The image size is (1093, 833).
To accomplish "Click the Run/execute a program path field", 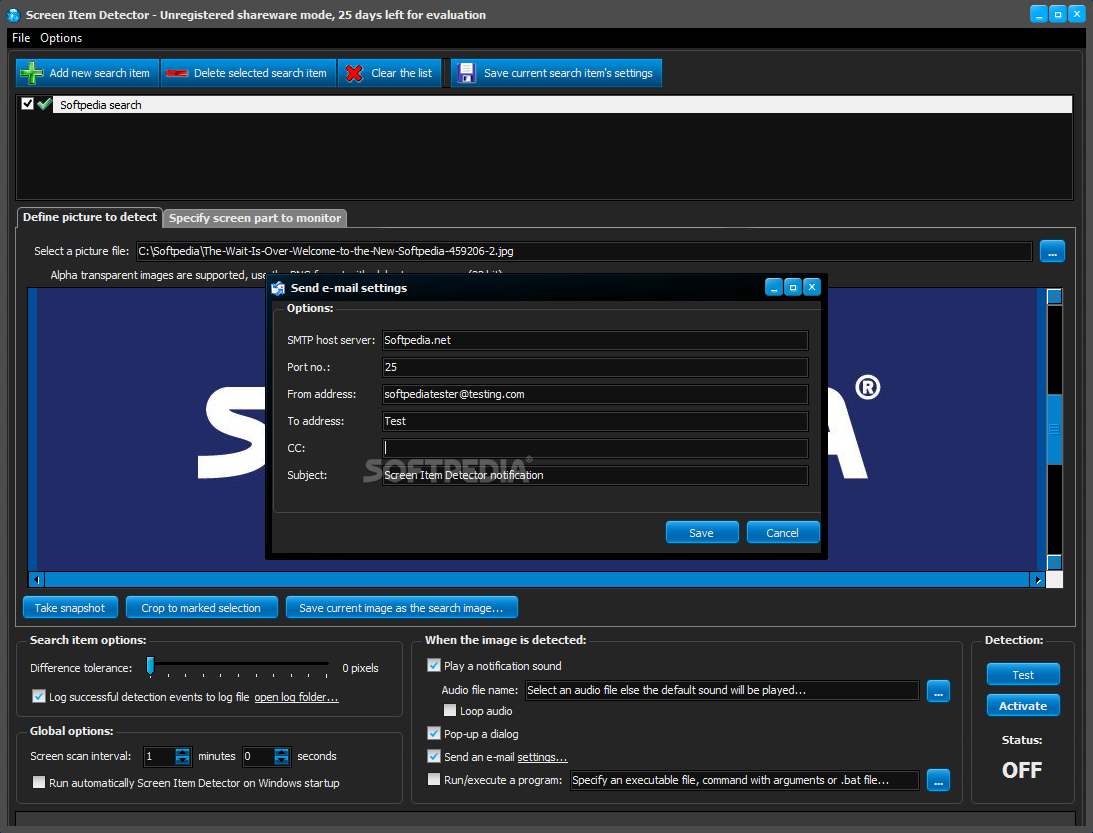I will pyautogui.click(x=744, y=780).
